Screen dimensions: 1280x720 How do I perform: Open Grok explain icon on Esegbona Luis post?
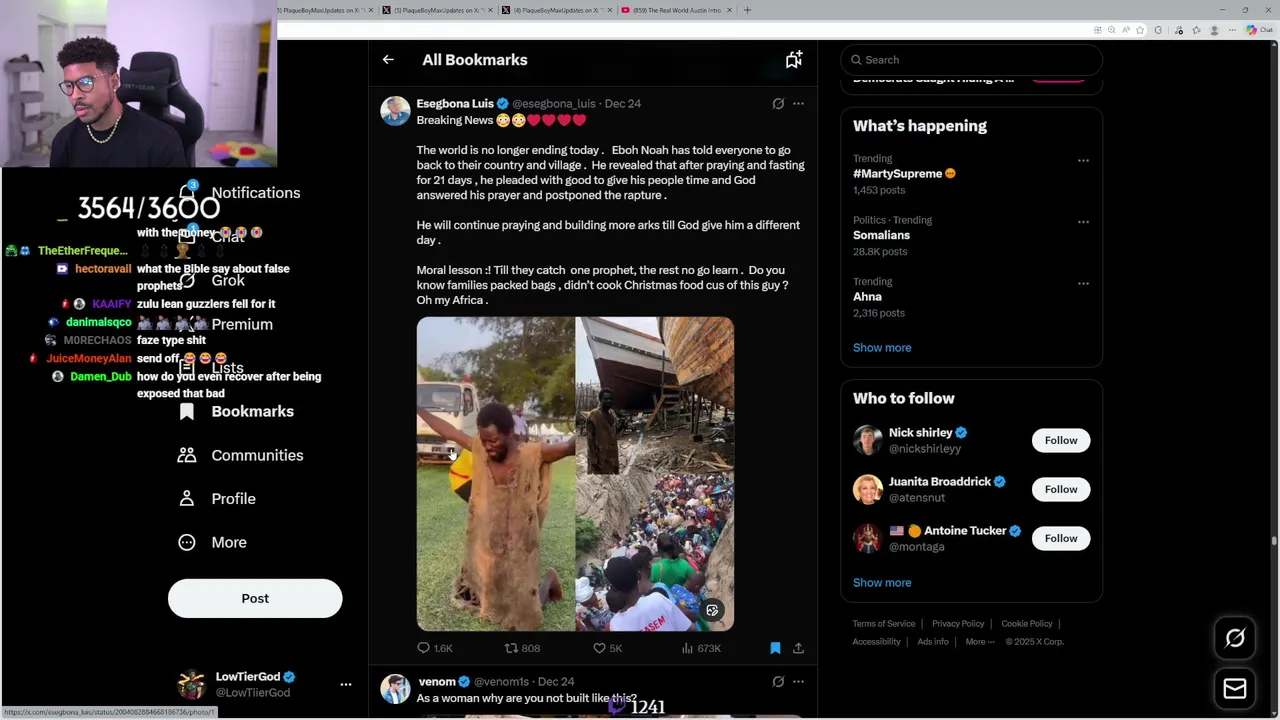pos(778,103)
